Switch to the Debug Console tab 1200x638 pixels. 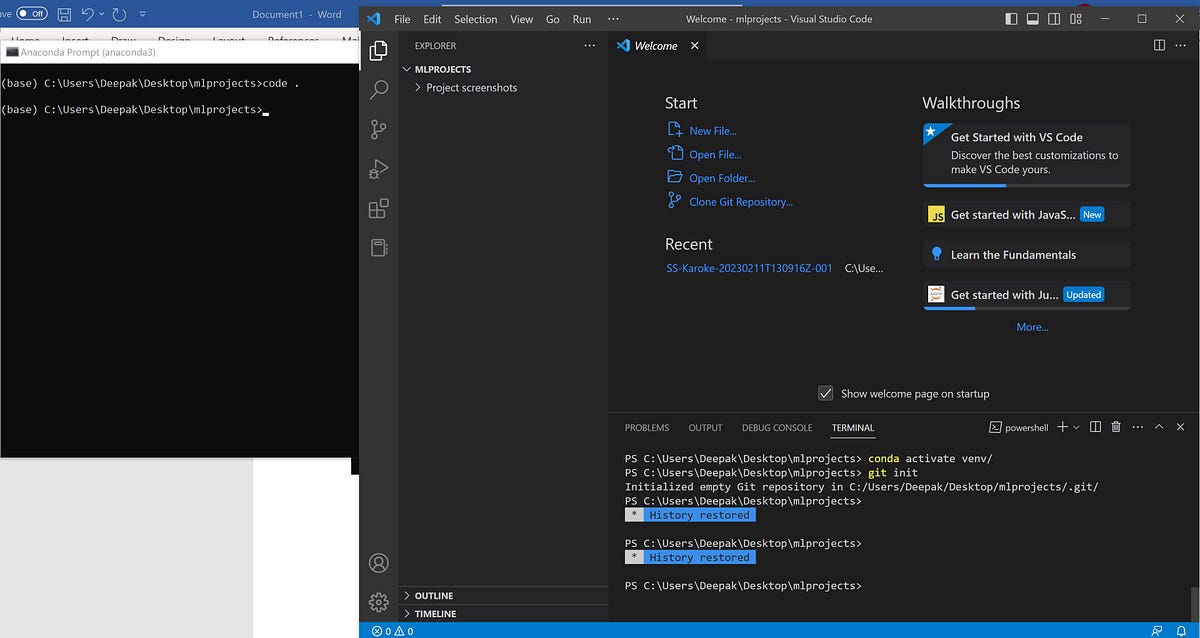777,427
